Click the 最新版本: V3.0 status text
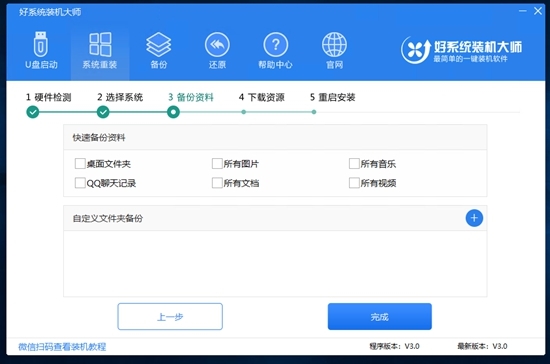550x364 pixels. coord(482,346)
